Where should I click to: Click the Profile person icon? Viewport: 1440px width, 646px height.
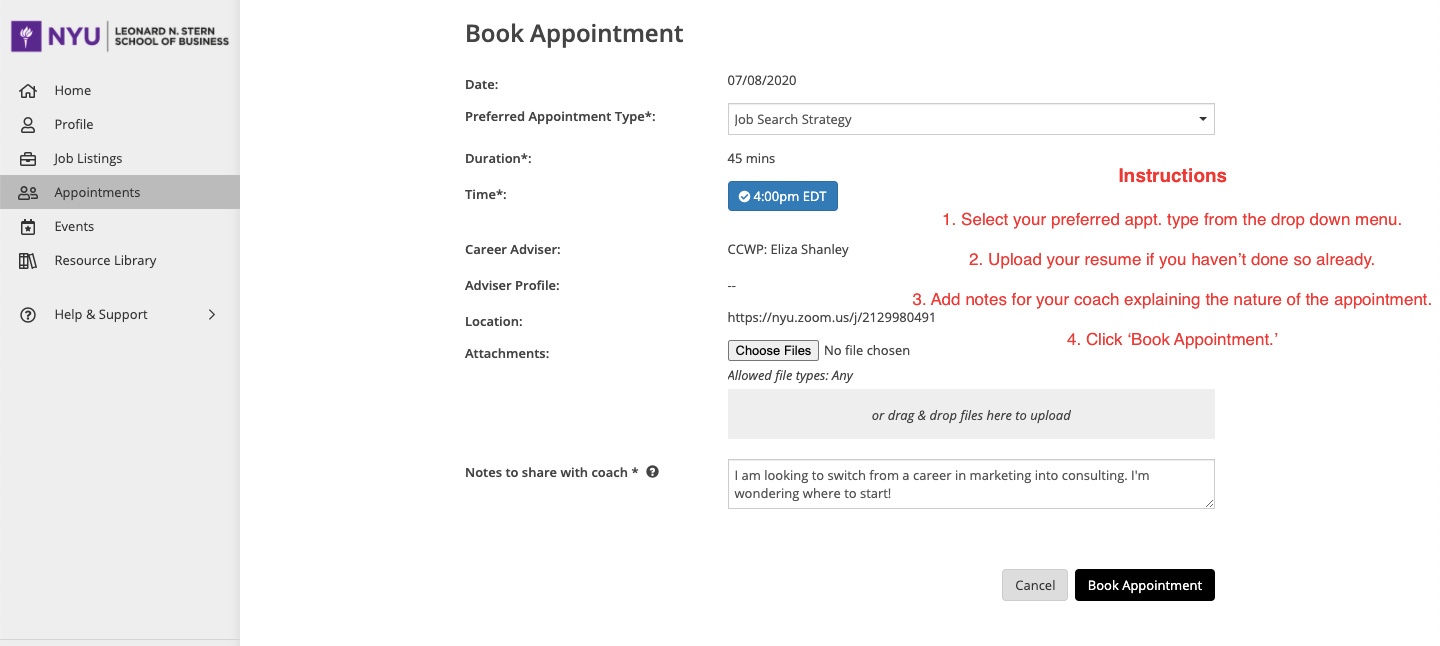pyautogui.click(x=28, y=125)
